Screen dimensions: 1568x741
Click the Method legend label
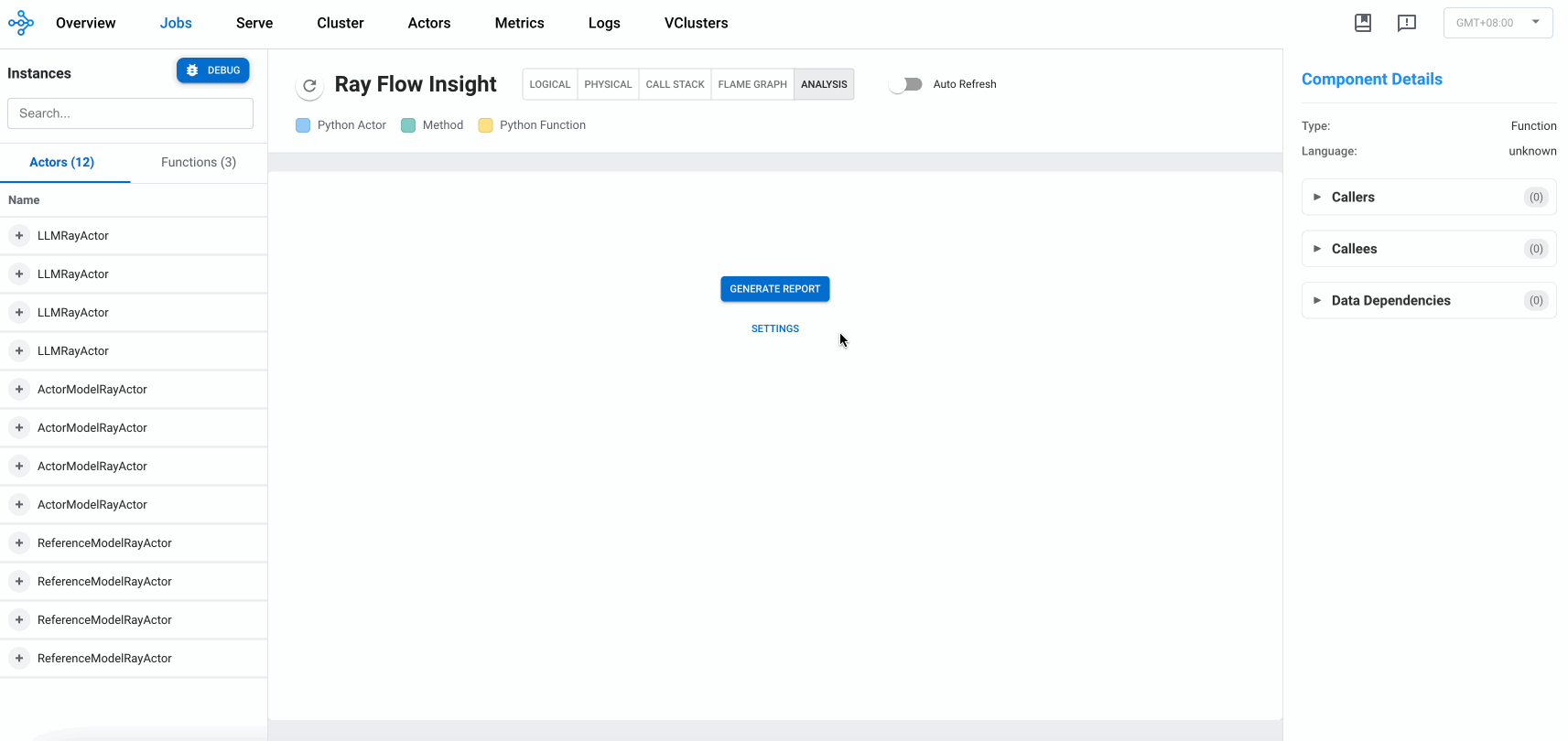443,125
